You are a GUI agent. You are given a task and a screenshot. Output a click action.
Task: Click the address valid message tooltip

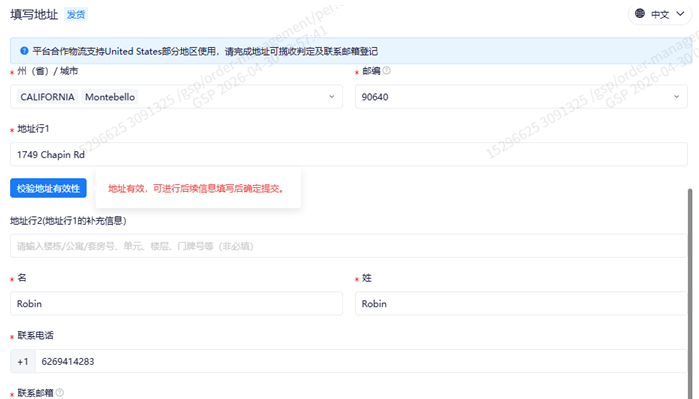pos(198,188)
